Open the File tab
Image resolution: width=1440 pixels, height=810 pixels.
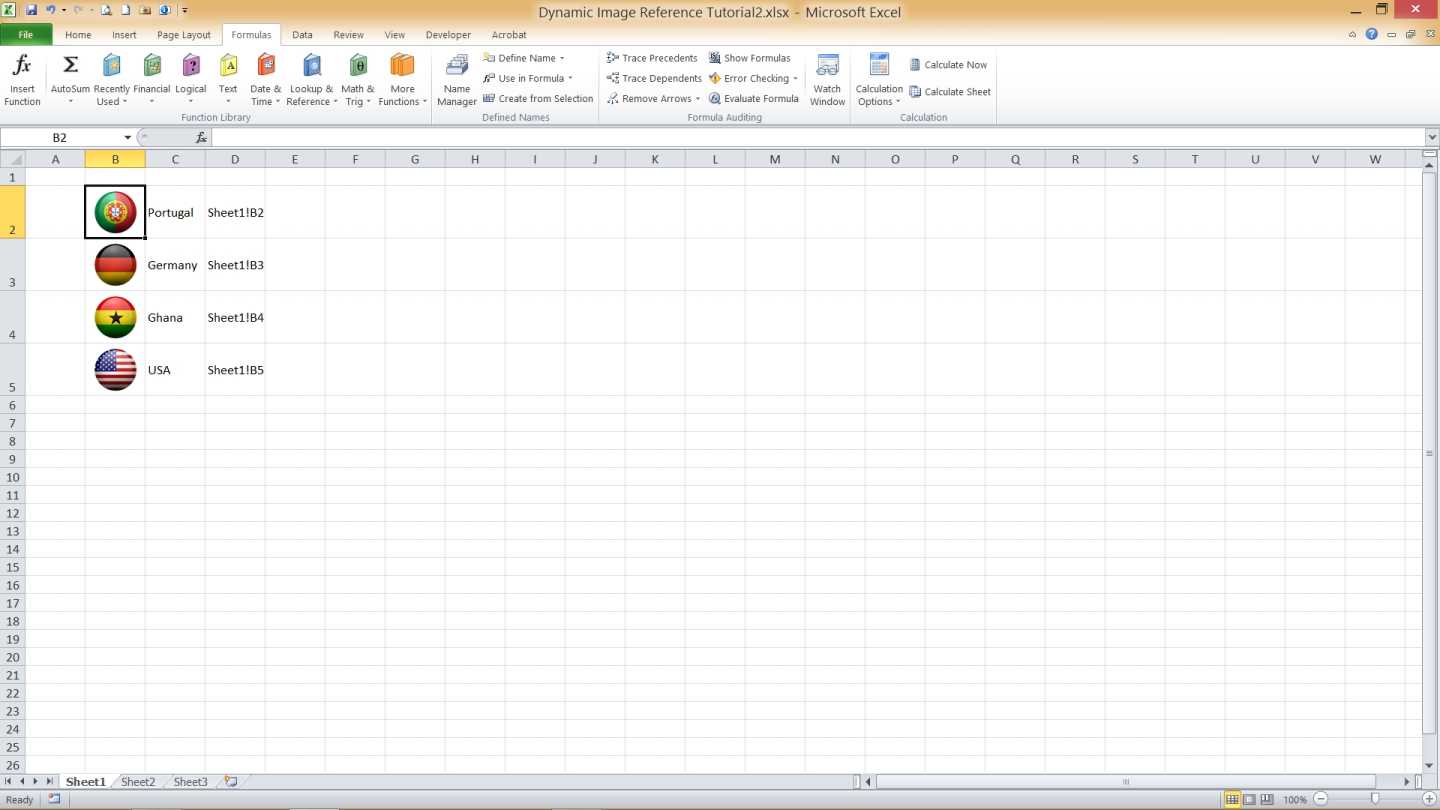click(x=26, y=35)
